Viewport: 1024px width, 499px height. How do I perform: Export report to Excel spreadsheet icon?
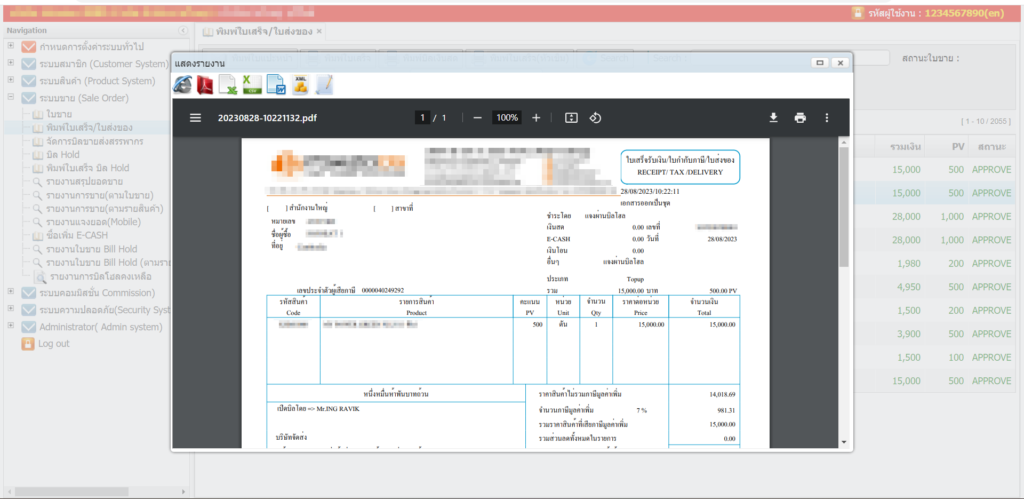coord(229,86)
